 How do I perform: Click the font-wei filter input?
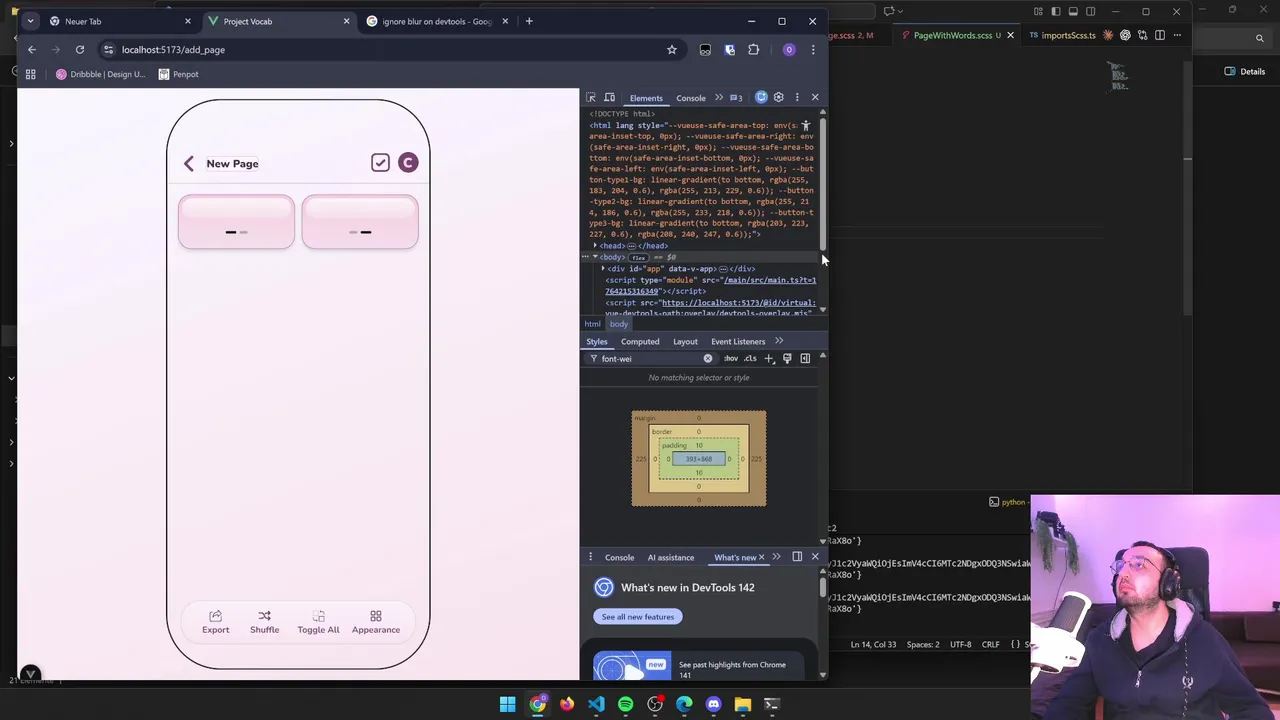point(648,358)
